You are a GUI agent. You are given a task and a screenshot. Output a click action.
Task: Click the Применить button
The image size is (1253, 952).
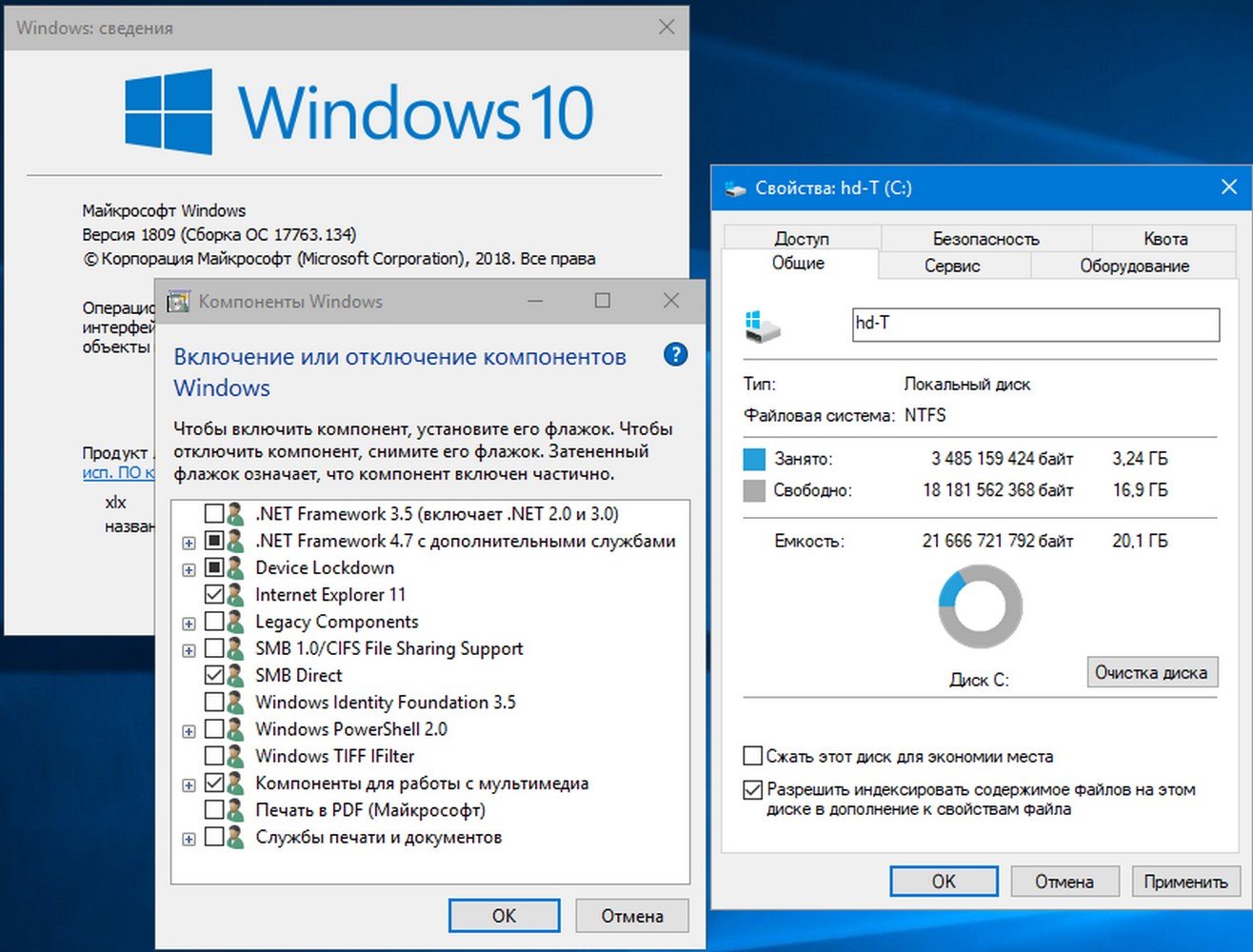1185,882
